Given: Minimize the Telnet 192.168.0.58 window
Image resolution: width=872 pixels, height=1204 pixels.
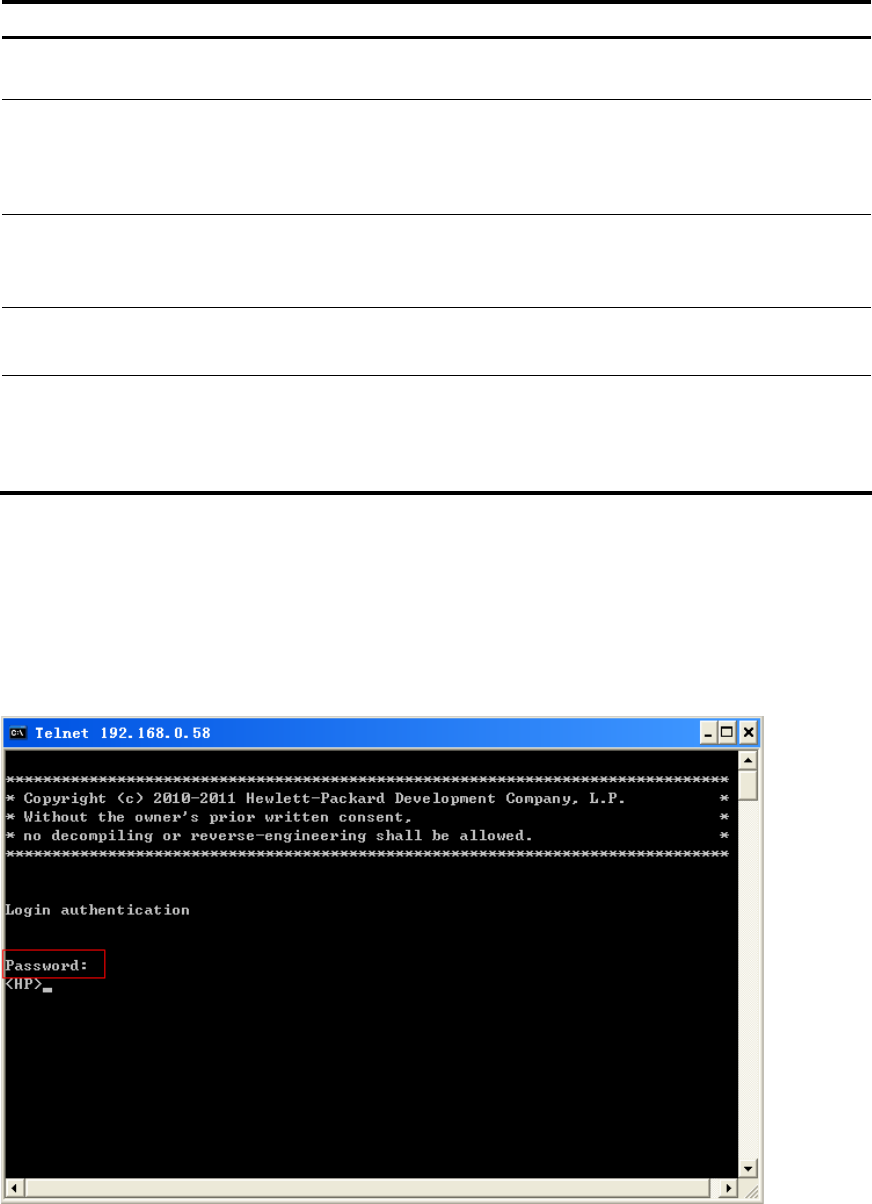Looking at the screenshot, I should click(x=709, y=733).
